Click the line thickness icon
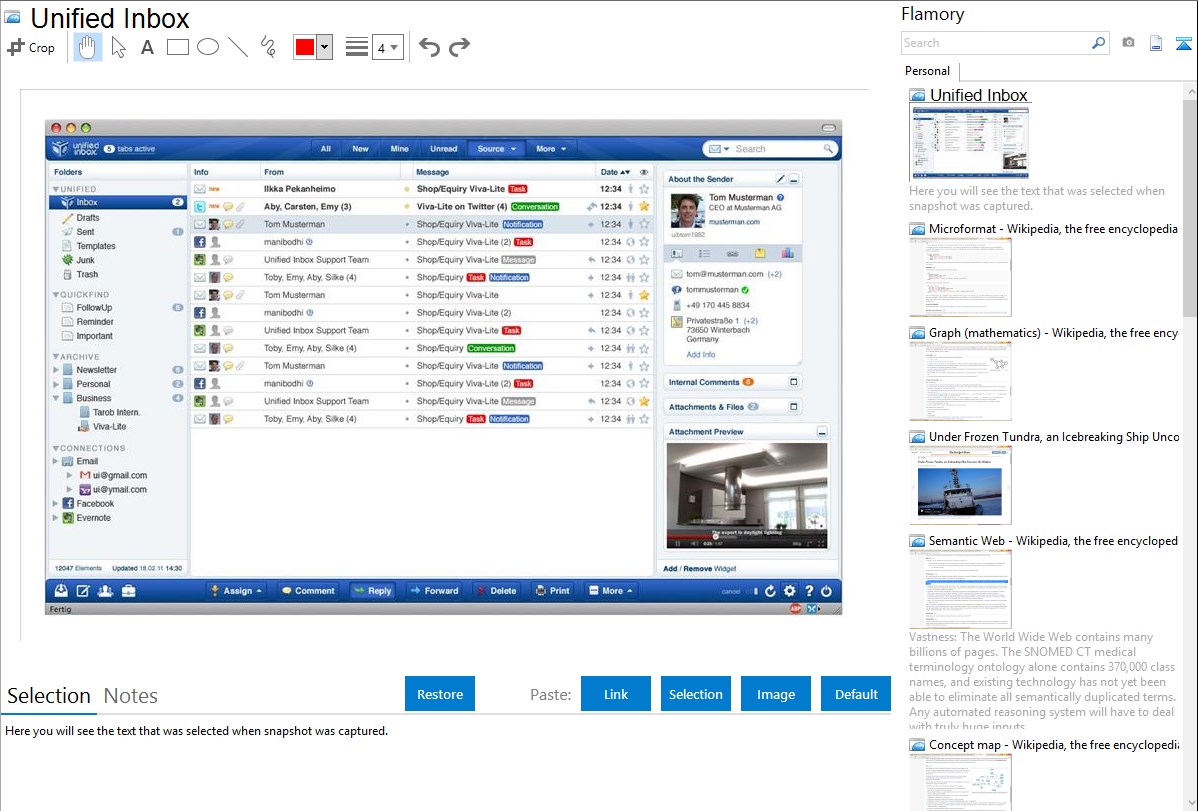The height and width of the screenshot is (811, 1198). coord(356,47)
